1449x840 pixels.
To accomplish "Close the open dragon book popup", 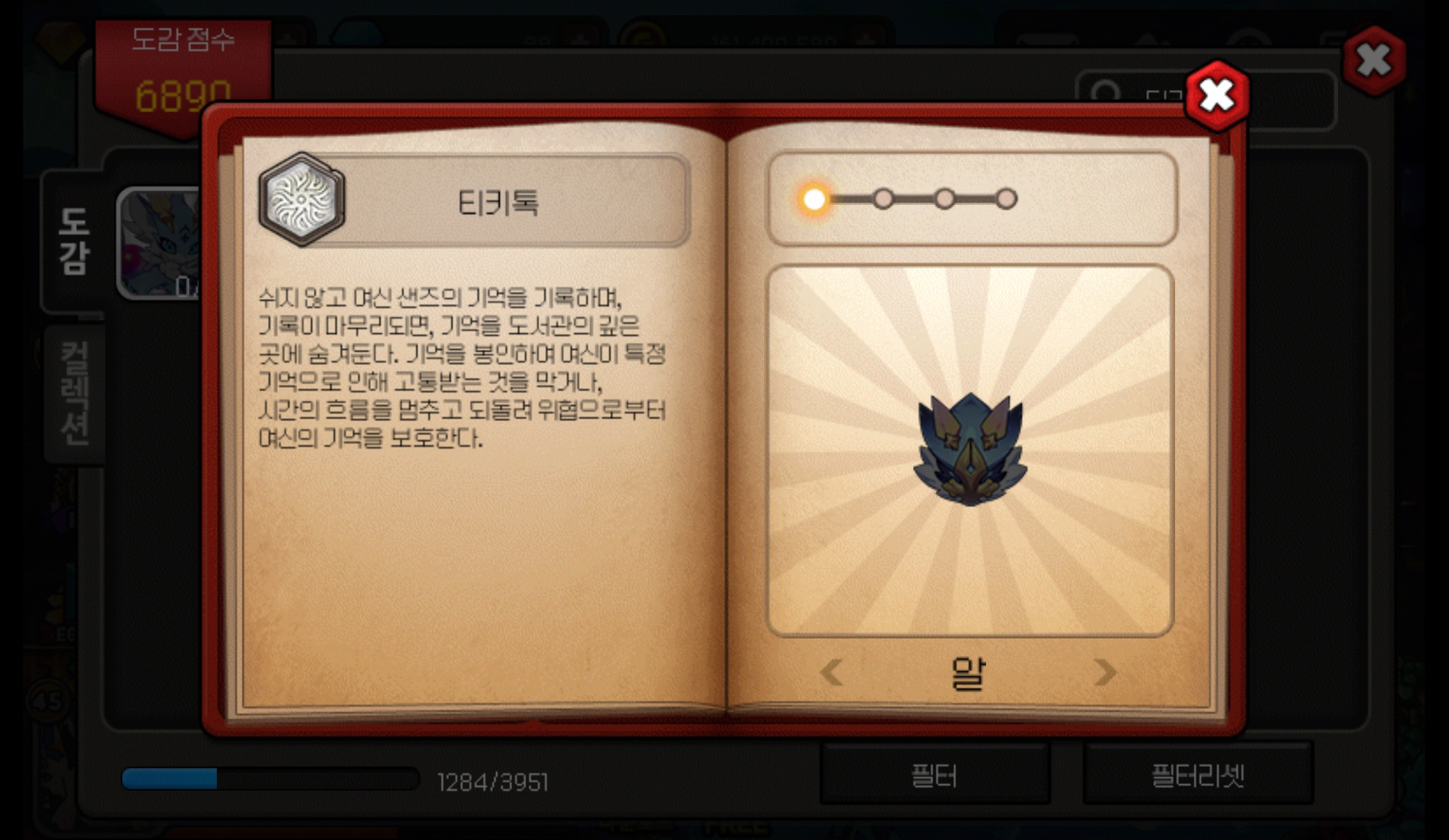I will (x=1217, y=96).
